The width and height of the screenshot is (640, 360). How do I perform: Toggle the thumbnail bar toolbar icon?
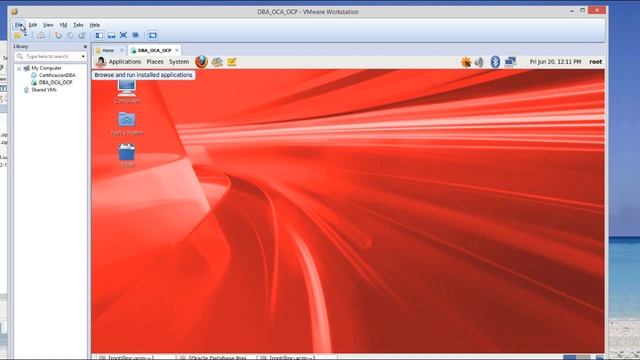111,36
